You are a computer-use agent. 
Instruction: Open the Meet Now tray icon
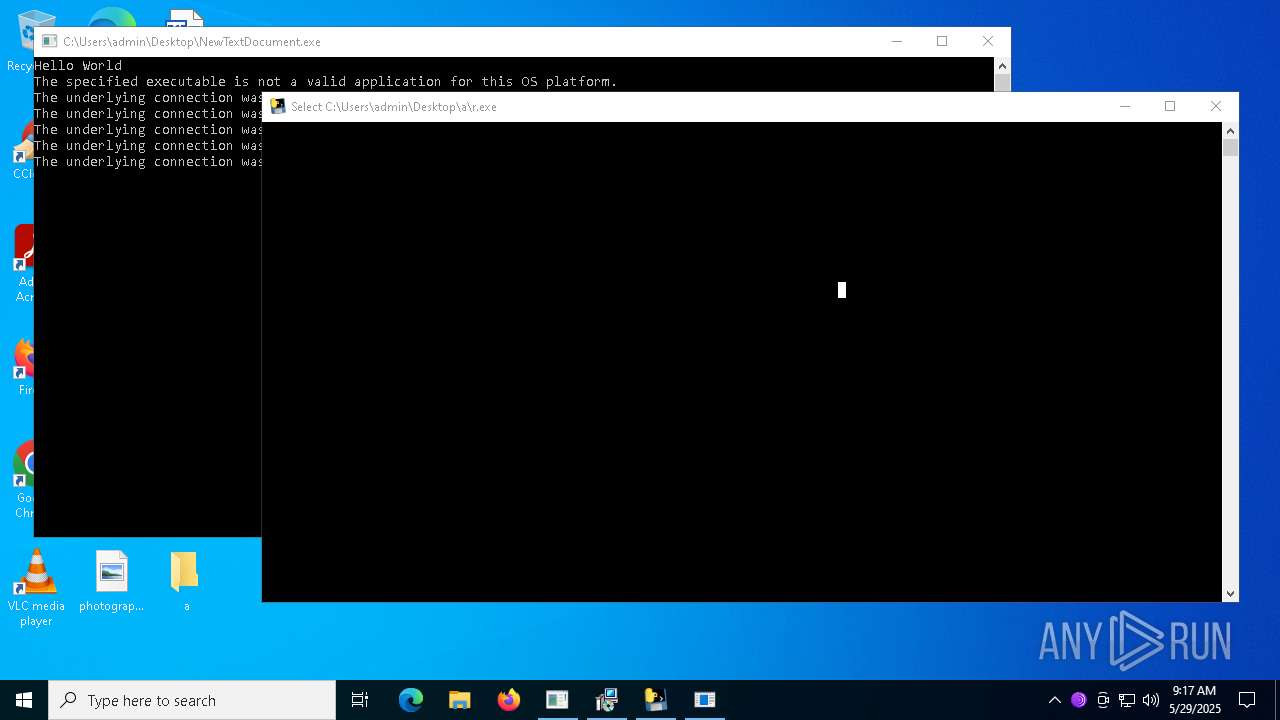point(1103,700)
